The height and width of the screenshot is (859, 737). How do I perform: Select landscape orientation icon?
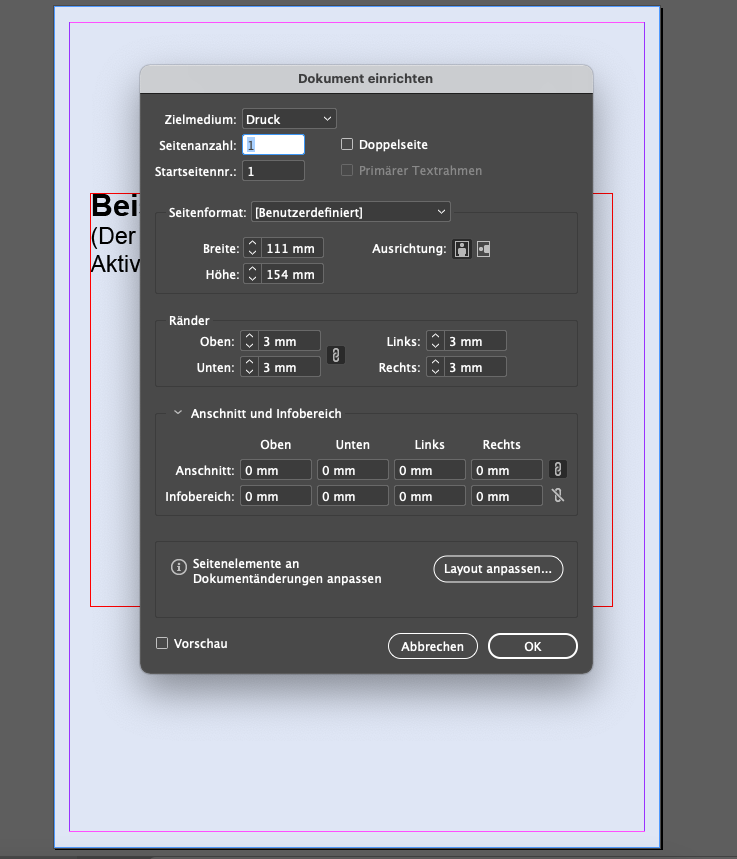coord(484,249)
